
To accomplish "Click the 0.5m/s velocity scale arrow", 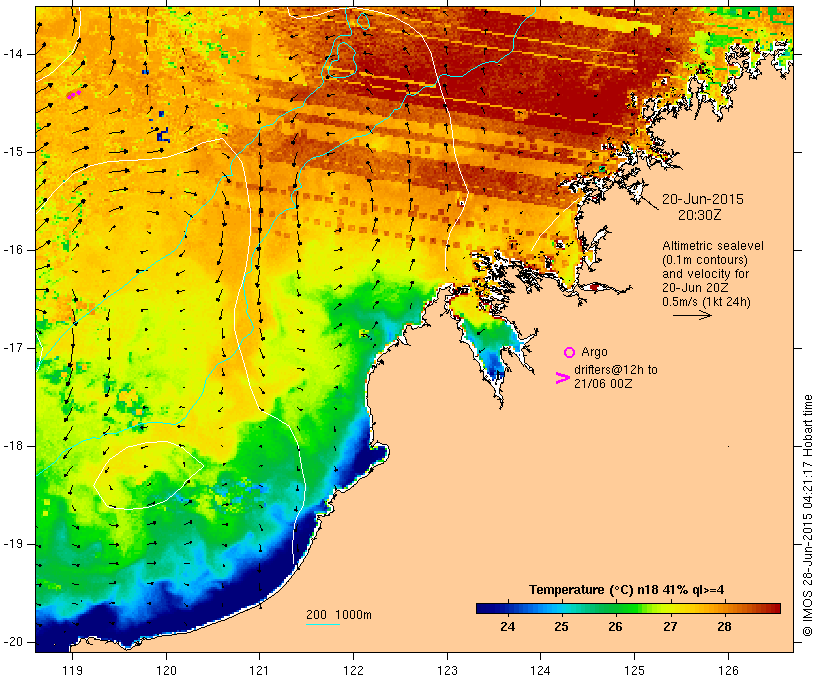I will point(692,315).
